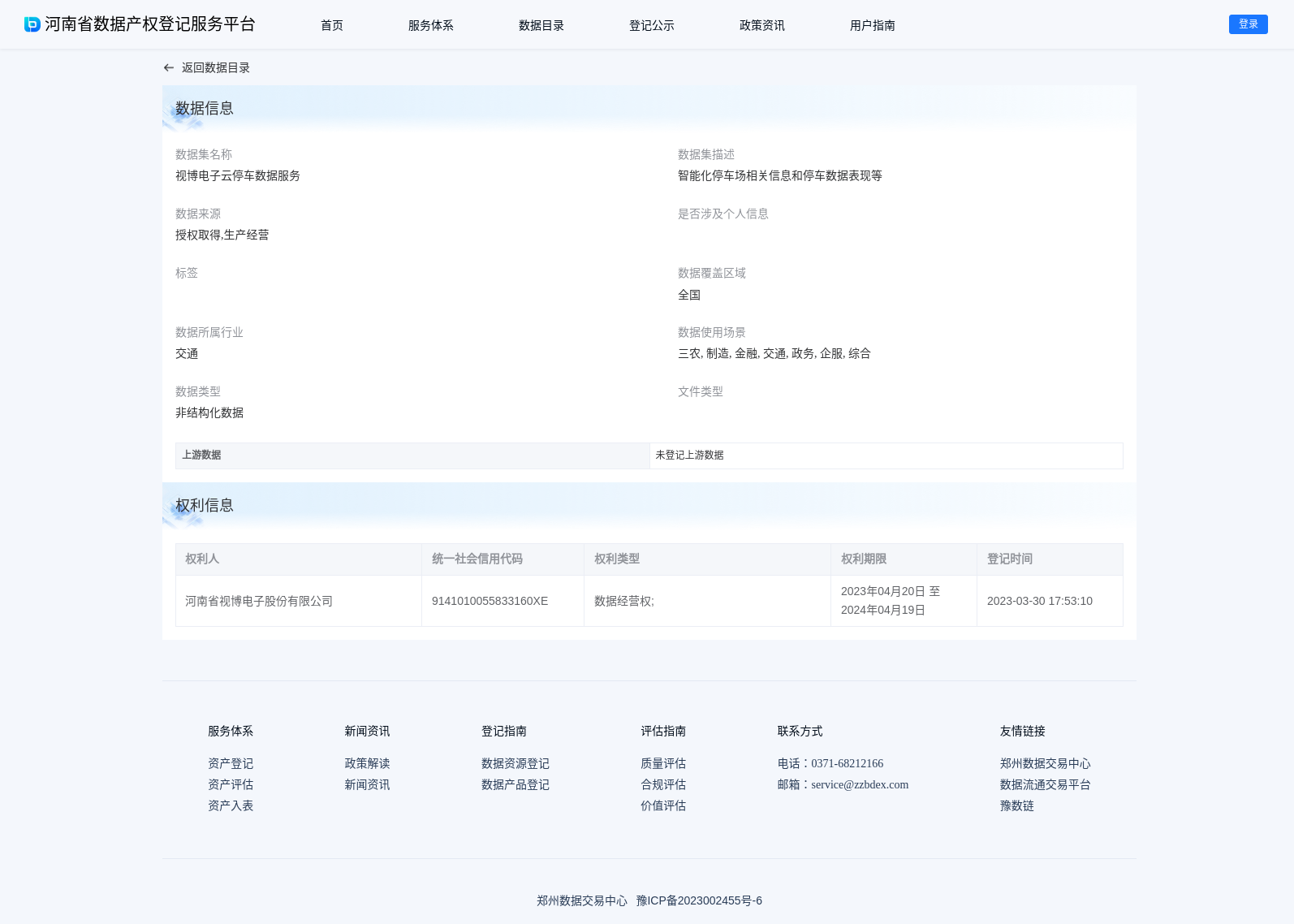Select credit code 9141010055833160XE

click(x=490, y=601)
